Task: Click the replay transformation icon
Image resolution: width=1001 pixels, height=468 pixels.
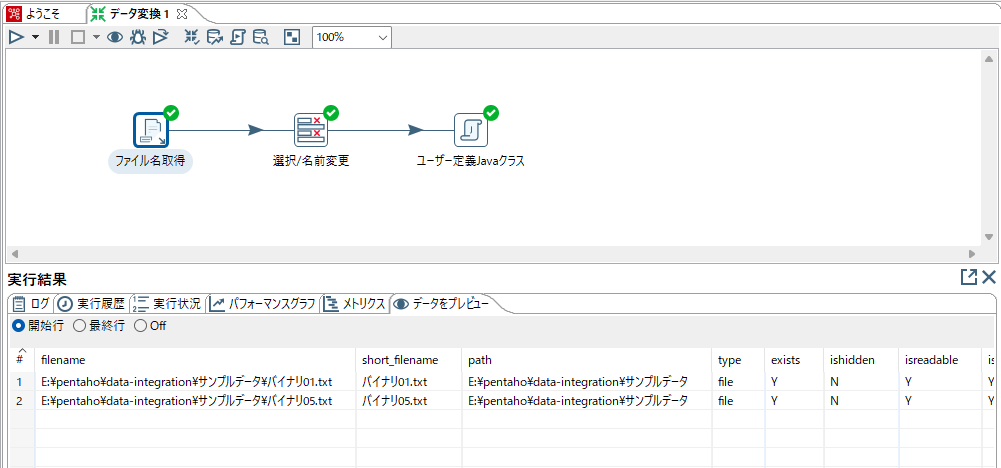Action: [x=161, y=37]
